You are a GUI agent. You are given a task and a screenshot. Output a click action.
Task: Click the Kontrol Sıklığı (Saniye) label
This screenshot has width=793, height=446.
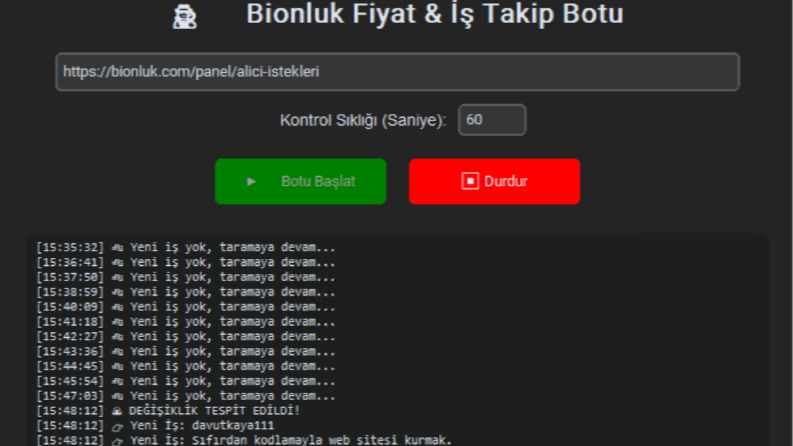pyautogui.click(x=363, y=120)
